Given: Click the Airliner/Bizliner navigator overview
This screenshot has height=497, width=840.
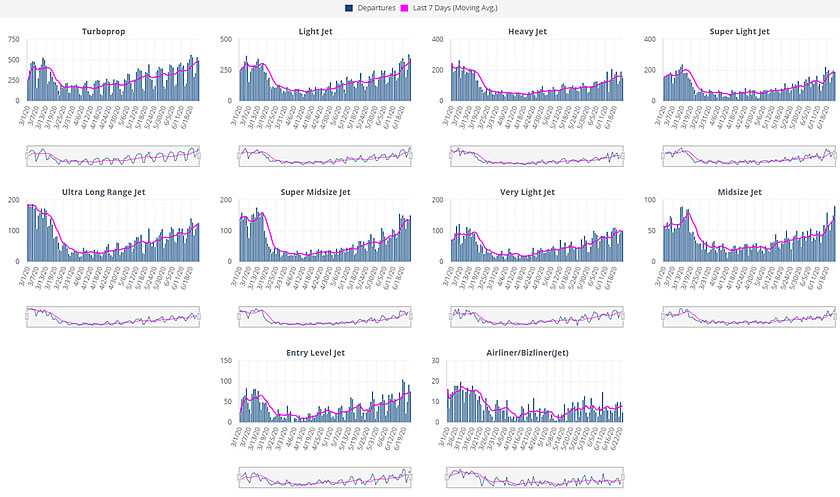Looking at the screenshot, I should (535, 477).
